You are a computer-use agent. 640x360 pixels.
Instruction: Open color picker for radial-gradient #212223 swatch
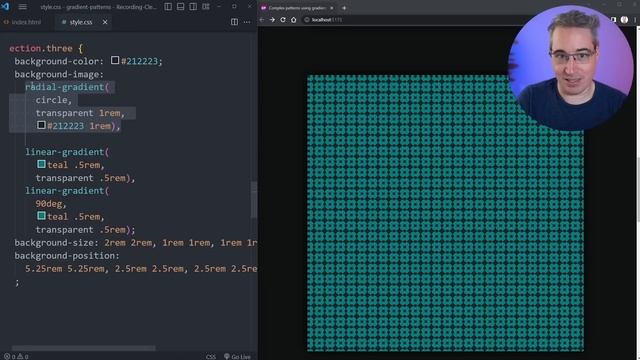point(41,125)
